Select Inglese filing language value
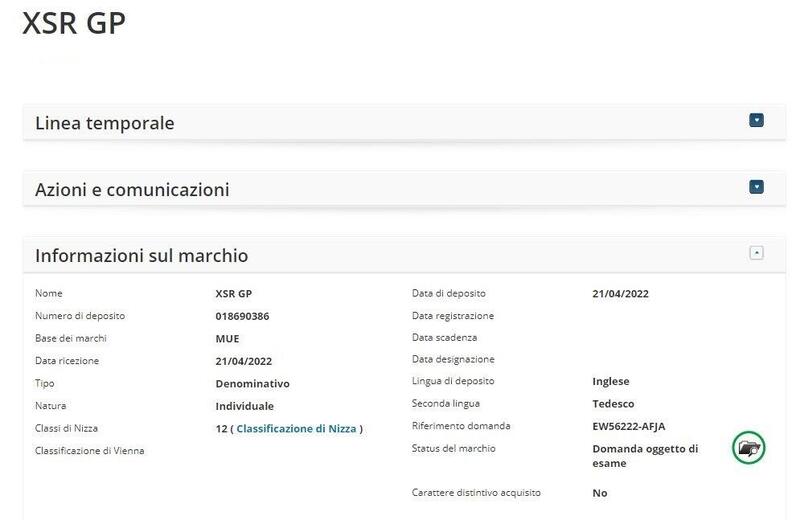Screen dimensions: 800x520 click(610, 381)
